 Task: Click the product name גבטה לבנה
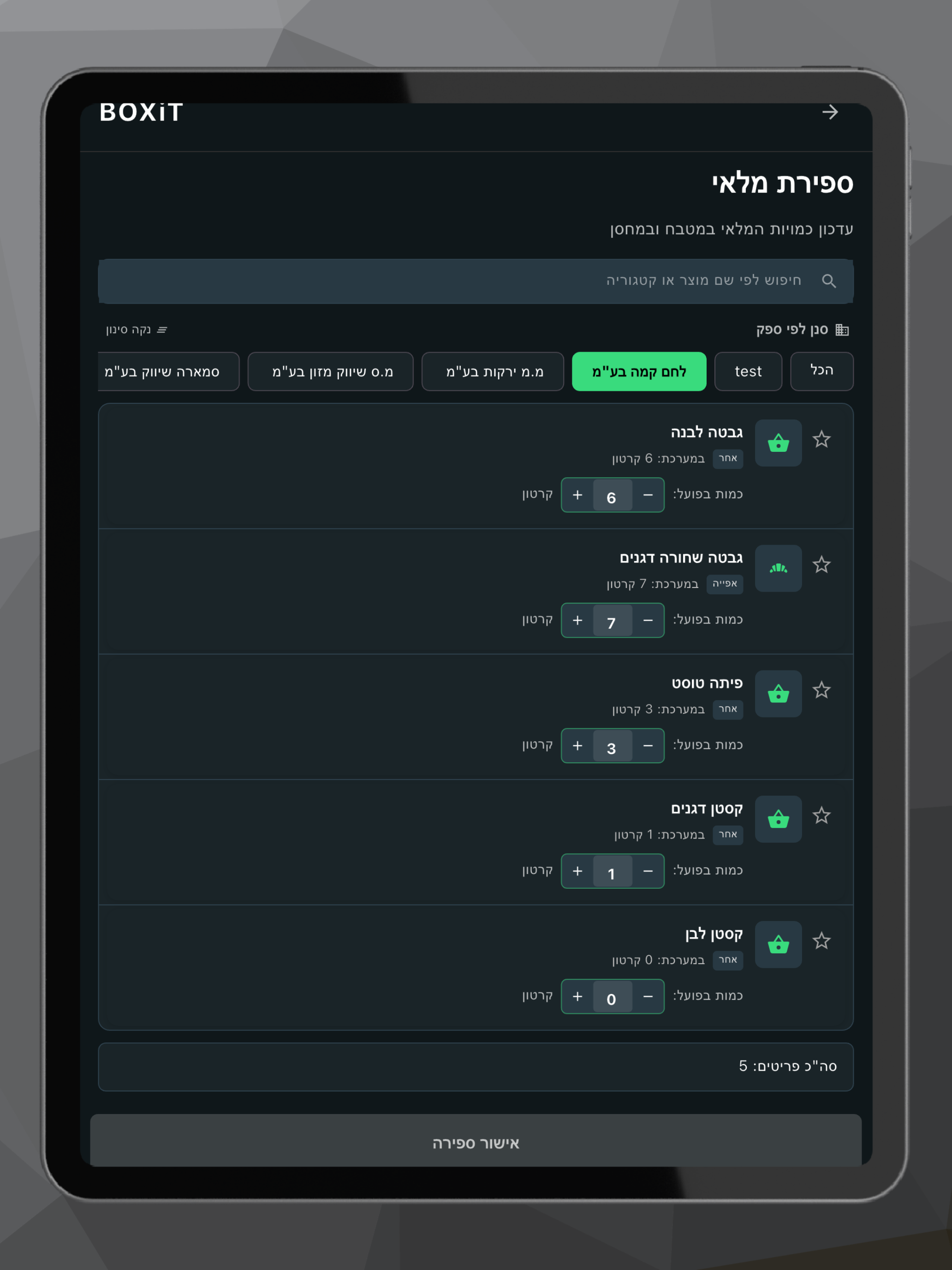click(707, 432)
